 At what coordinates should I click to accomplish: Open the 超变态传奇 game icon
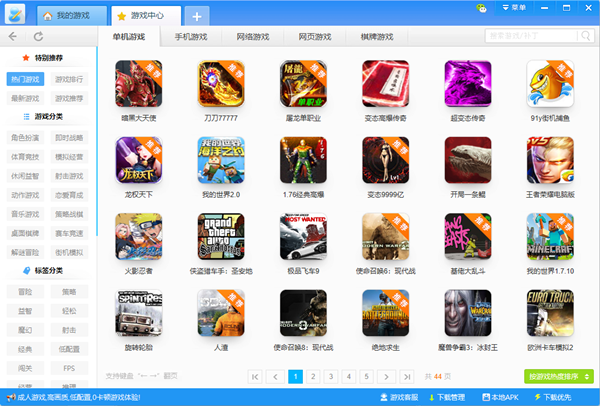pyautogui.click(x=468, y=83)
